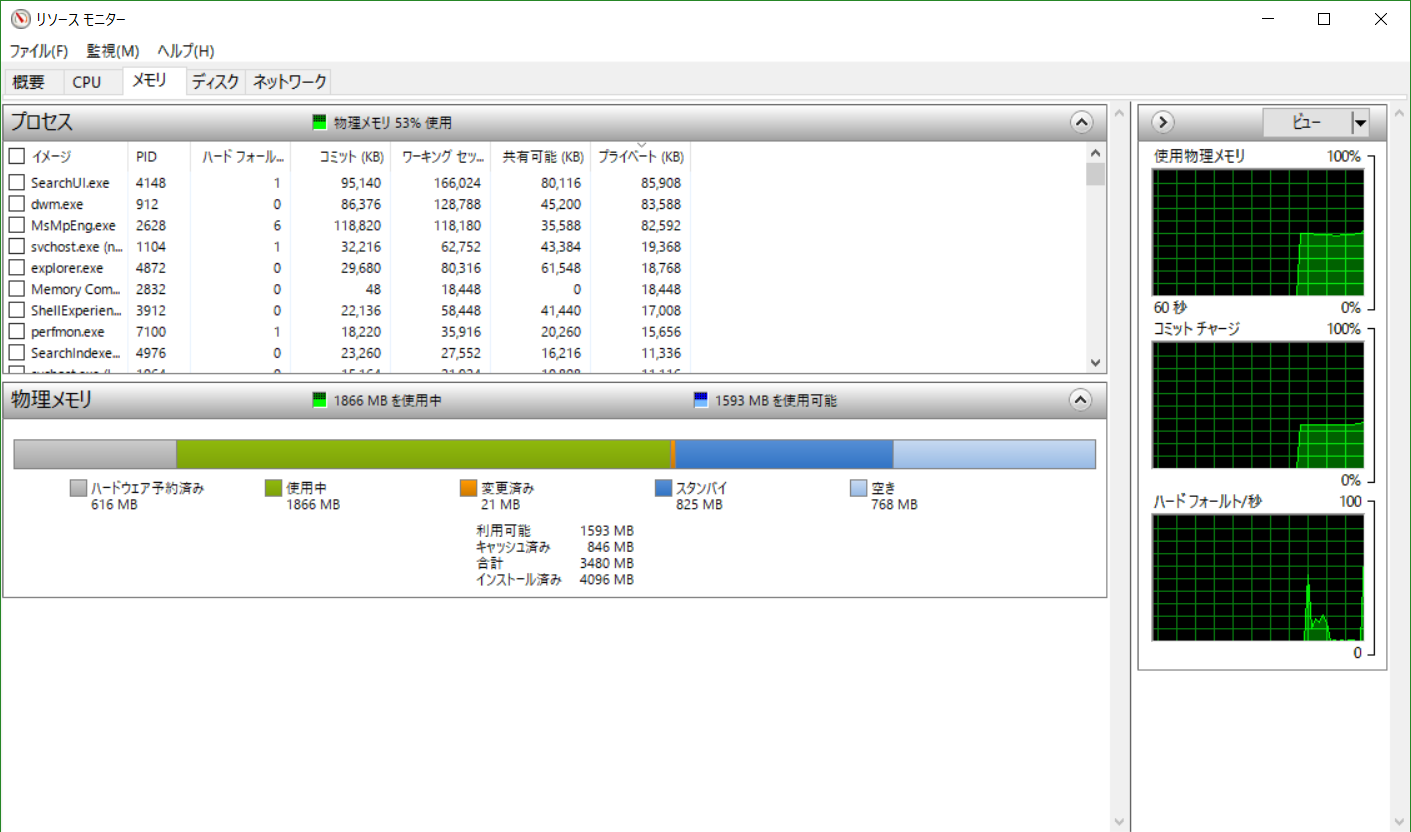Image resolution: width=1411 pixels, height=832 pixels.
Task: Check the Memory Compression process checkbox
Action: (x=16, y=289)
